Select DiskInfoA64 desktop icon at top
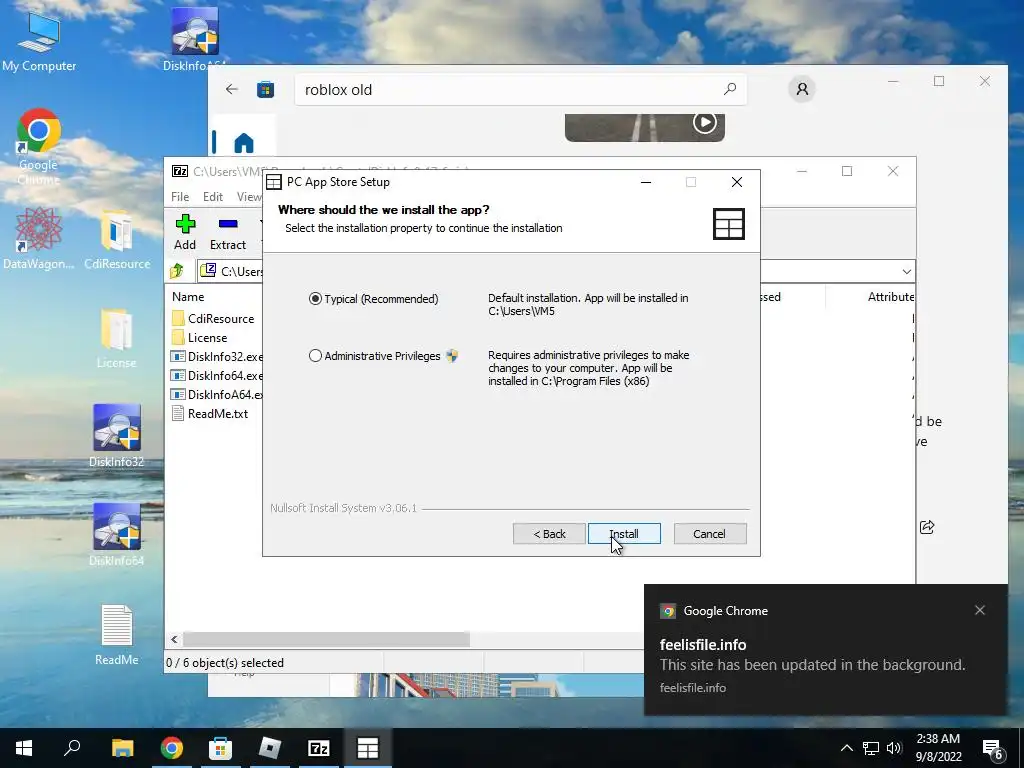Image resolution: width=1024 pixels, height=768 pixels. tap(195, 39)
